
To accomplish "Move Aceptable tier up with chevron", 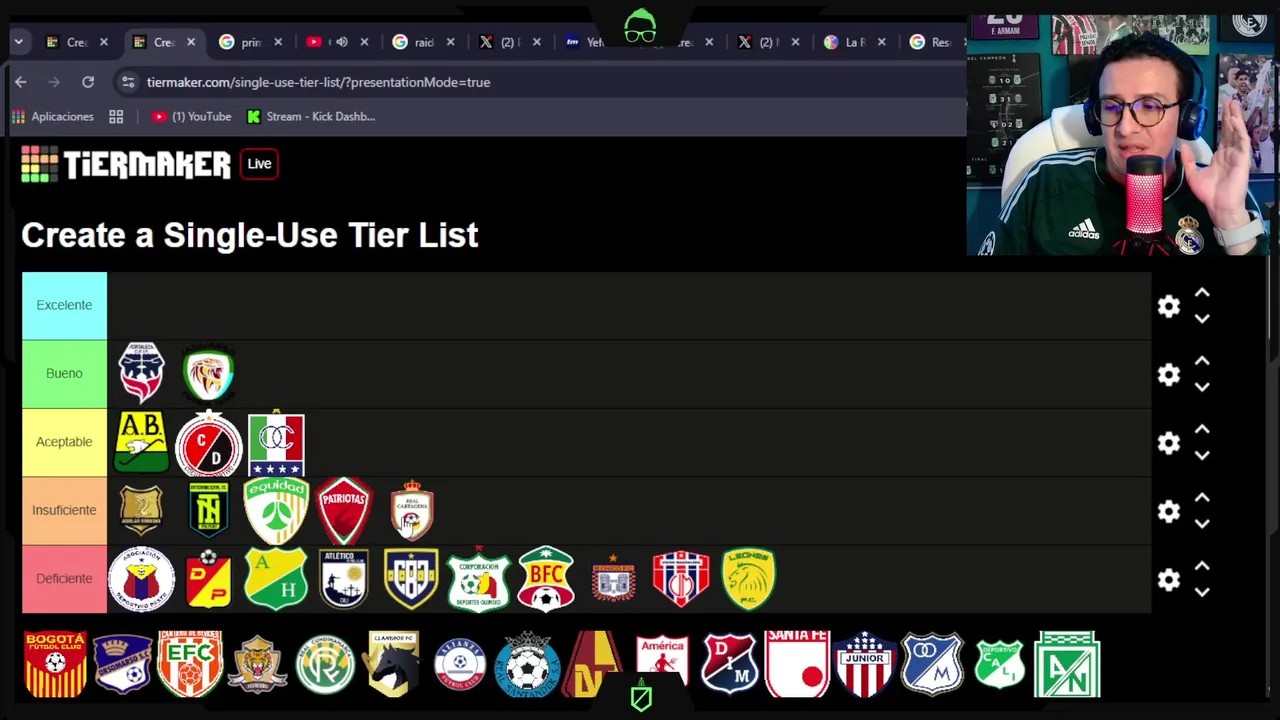I will [x=1202, y=429].
